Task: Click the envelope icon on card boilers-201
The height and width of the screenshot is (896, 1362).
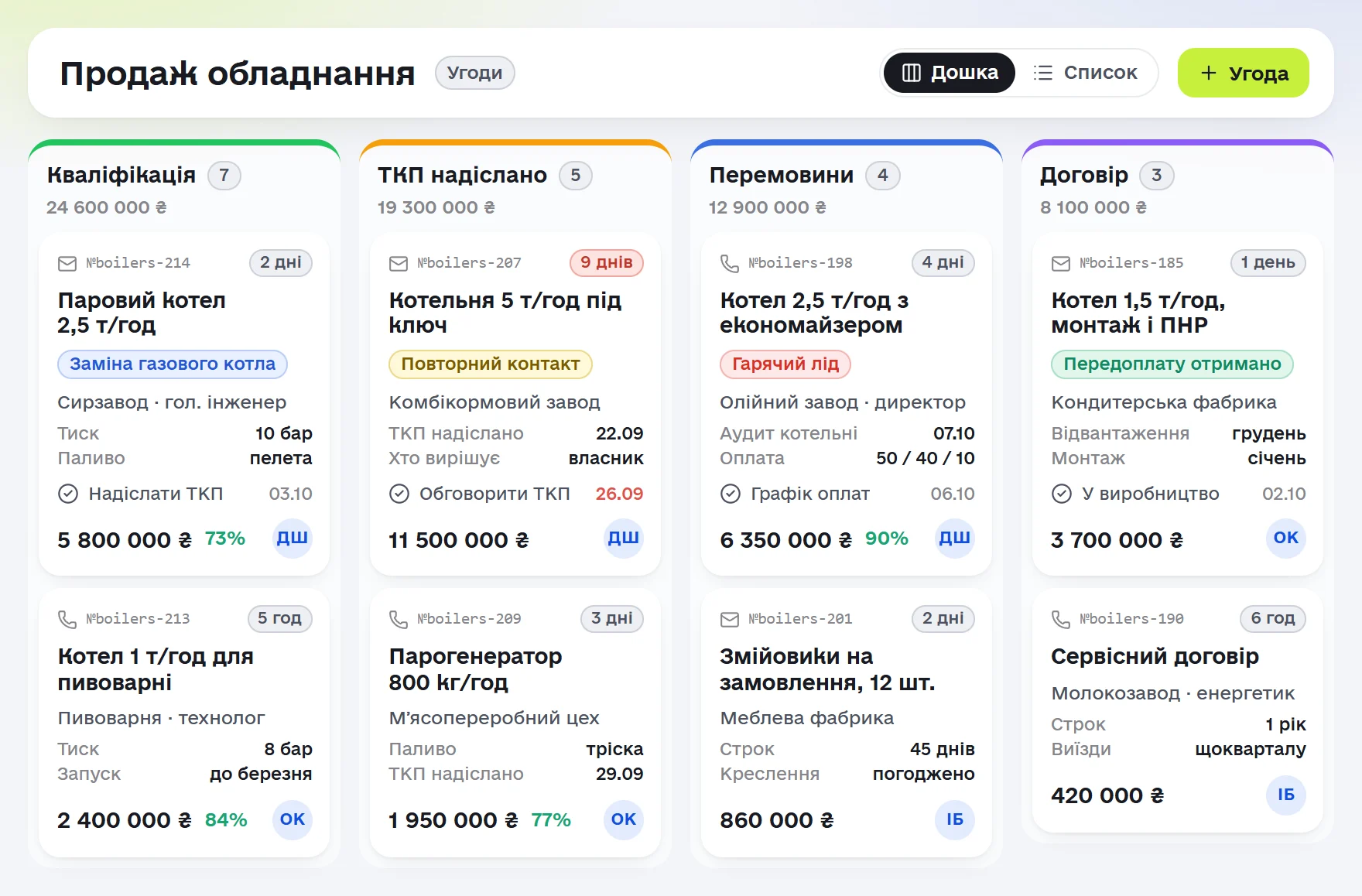Action: coord(730,619)
